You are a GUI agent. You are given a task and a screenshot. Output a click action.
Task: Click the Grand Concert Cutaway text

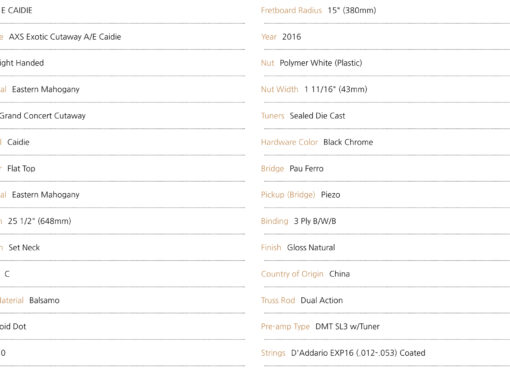(x=42, y=116)
